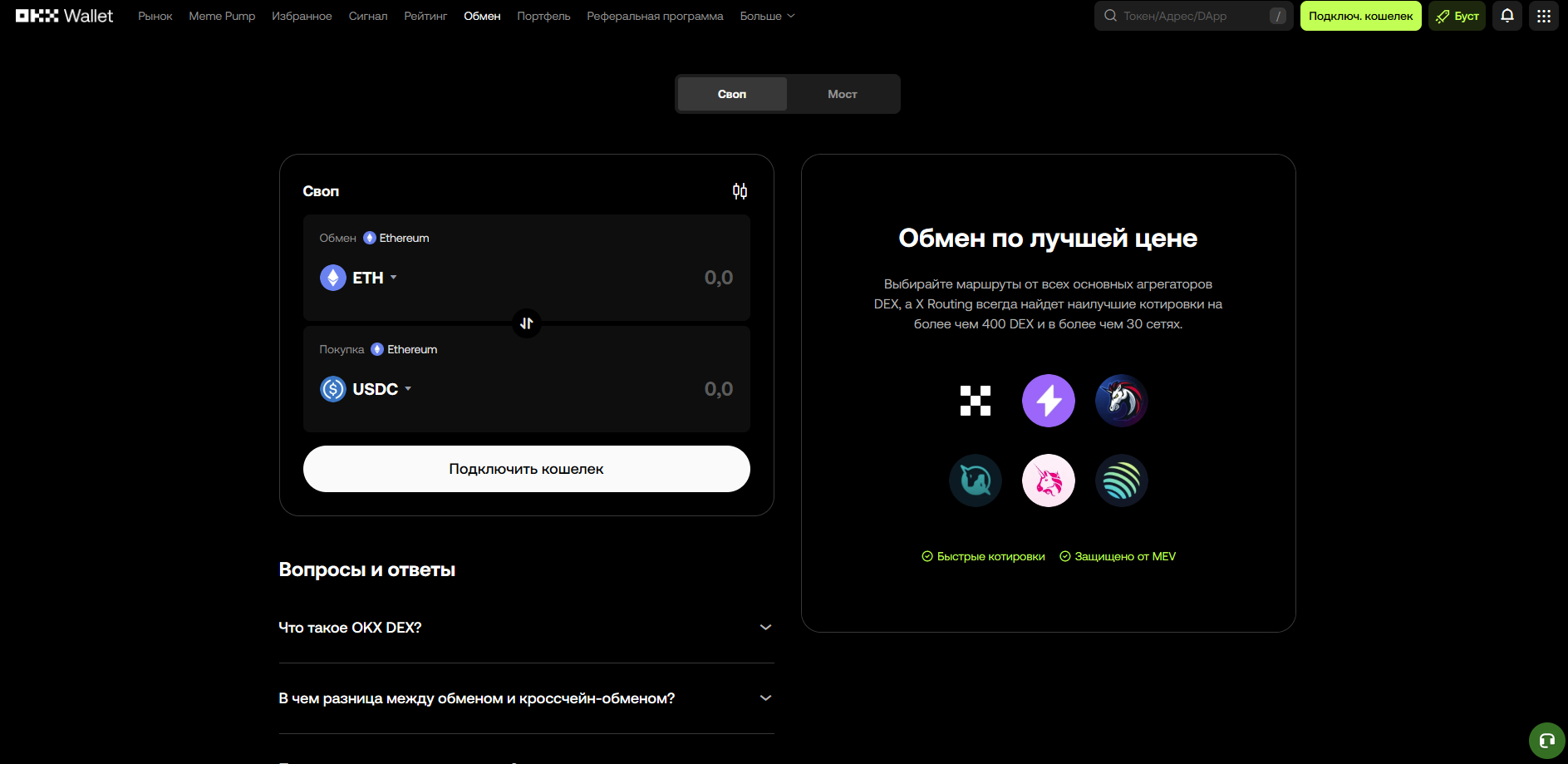Click the green Буст button

click(x=1457, y=16)
